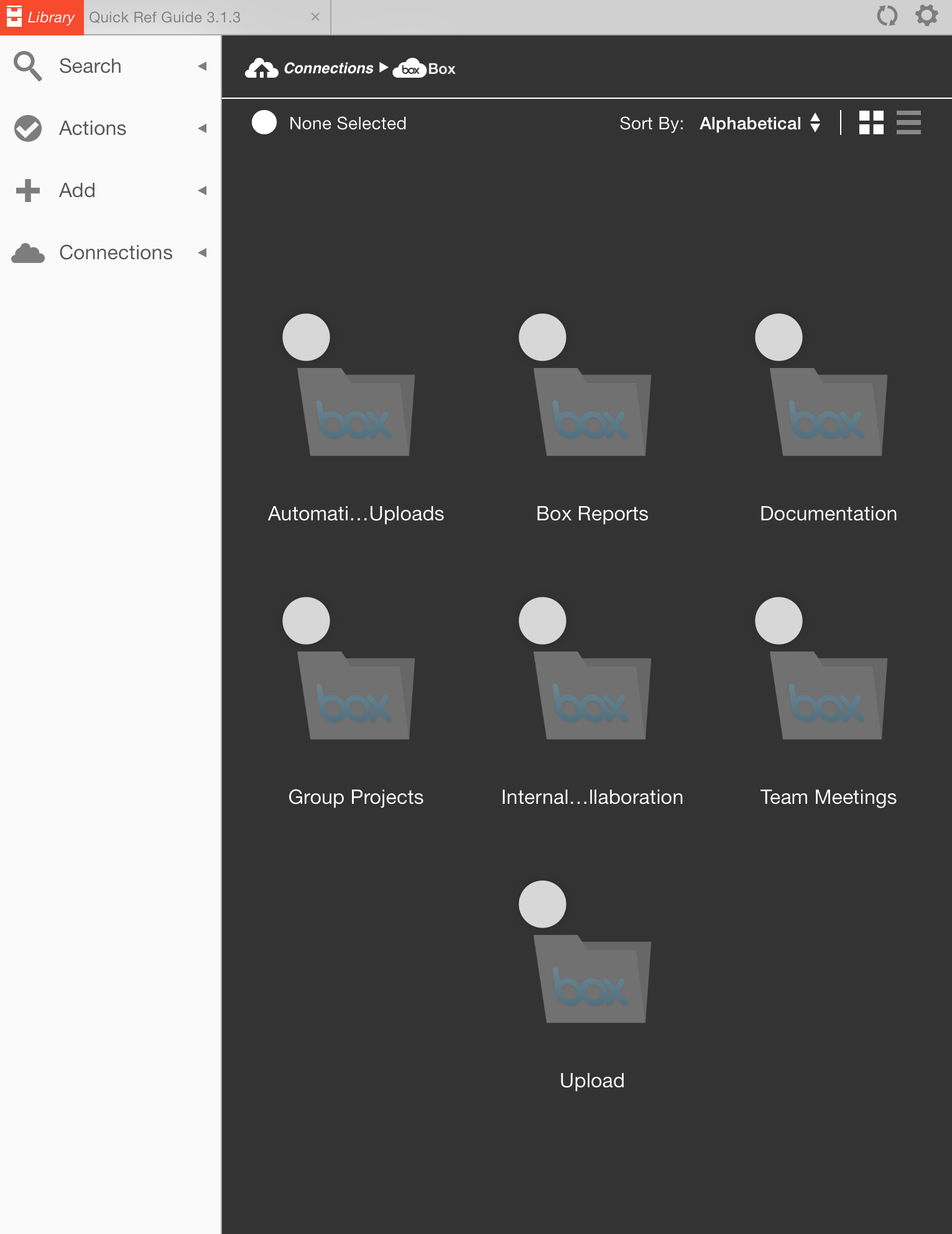Open the Documentation folder icon
The height and width of the screenshot is (1234, 952).
(828, 412)
